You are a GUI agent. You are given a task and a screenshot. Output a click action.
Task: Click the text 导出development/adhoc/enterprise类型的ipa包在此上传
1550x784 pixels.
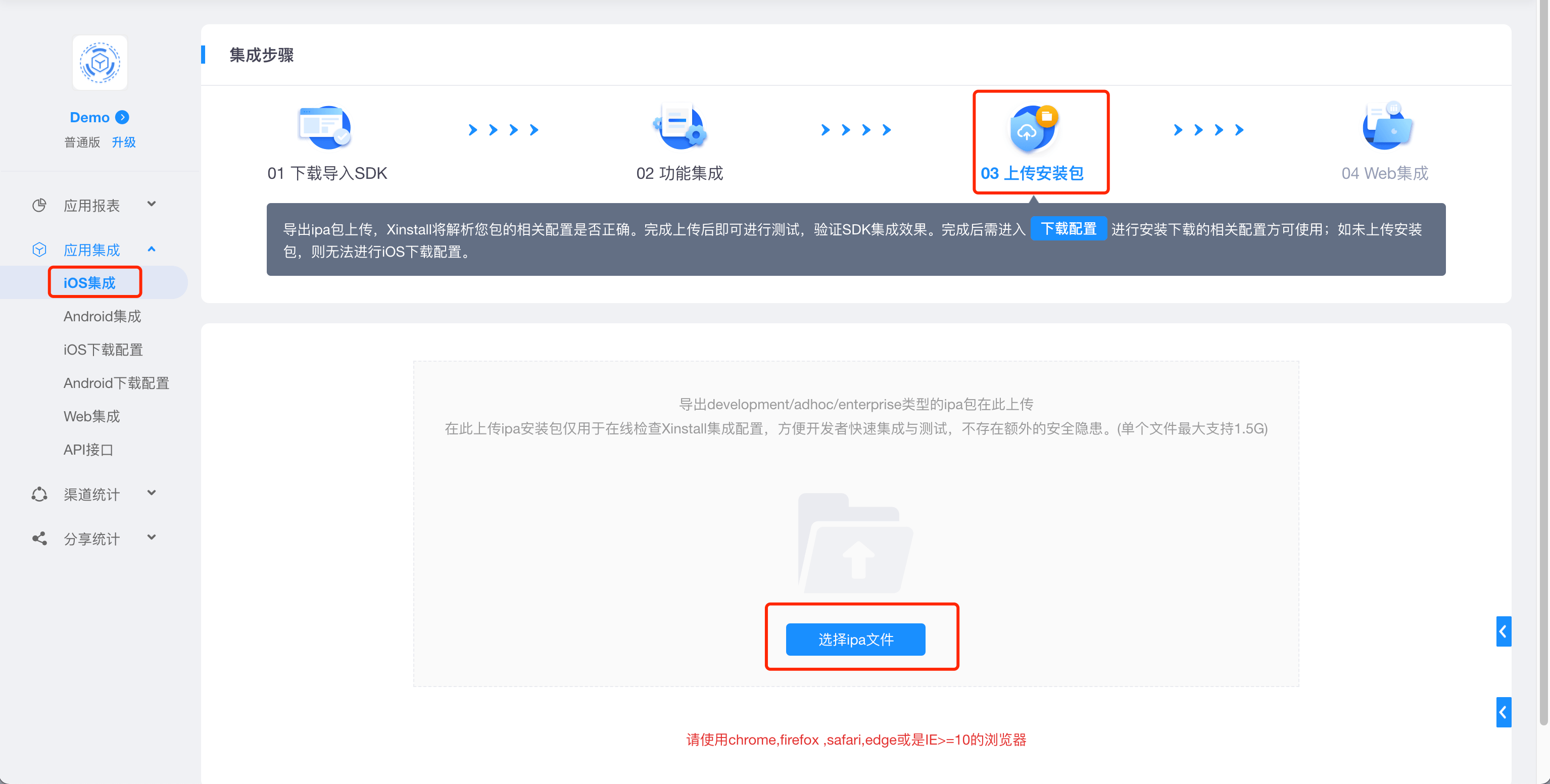tap(856, 404)
